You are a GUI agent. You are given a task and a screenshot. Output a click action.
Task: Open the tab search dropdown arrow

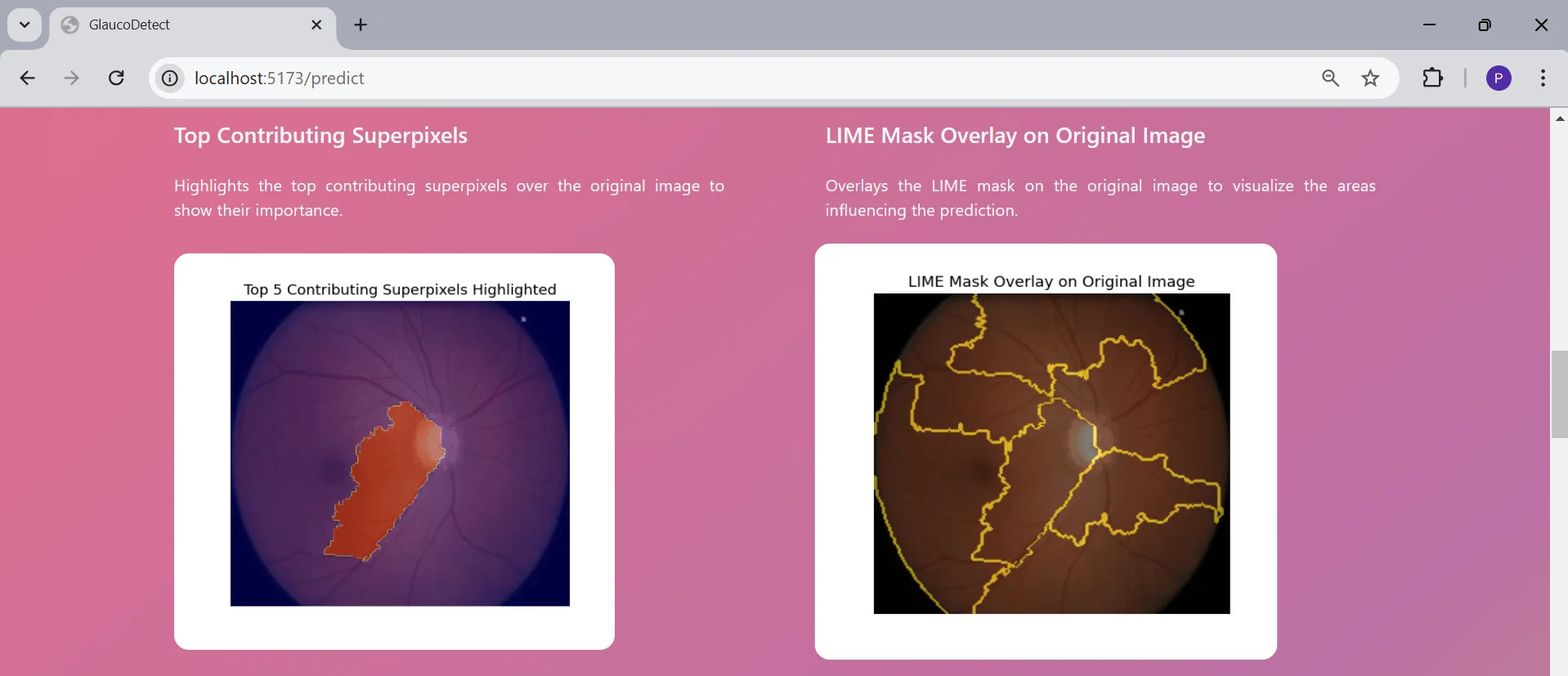click(25, 25)
